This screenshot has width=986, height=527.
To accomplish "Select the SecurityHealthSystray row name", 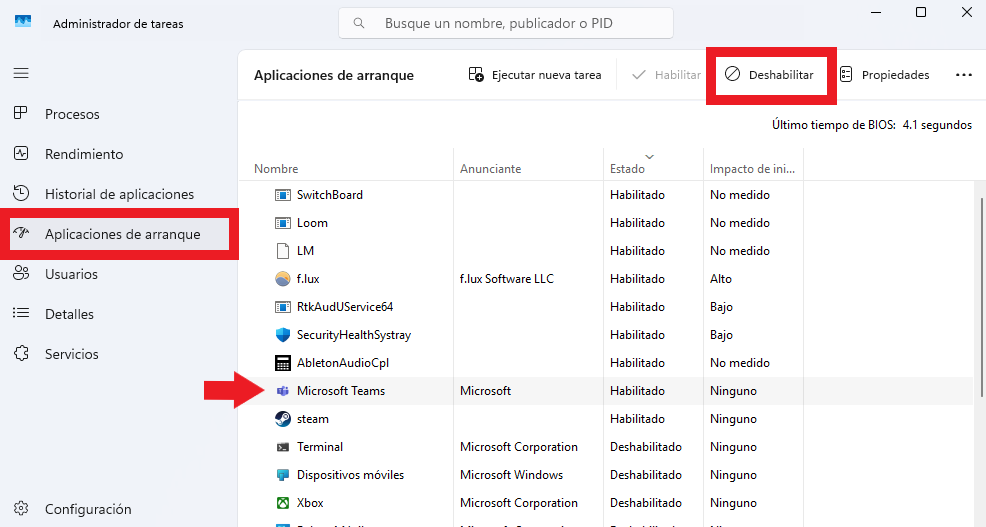I will (353, 335).
